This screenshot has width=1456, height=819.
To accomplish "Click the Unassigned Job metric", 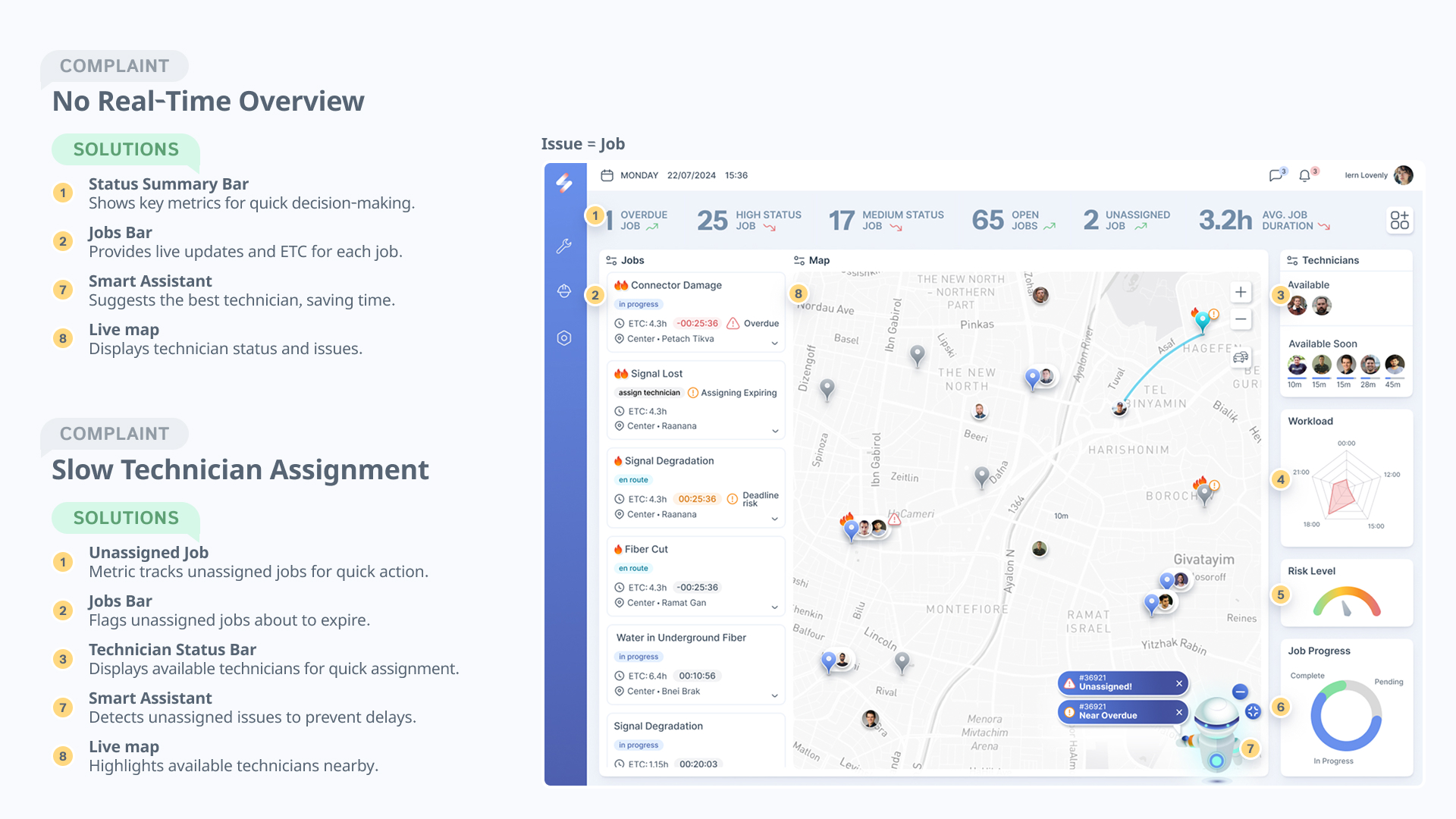I will [1127, 221].
